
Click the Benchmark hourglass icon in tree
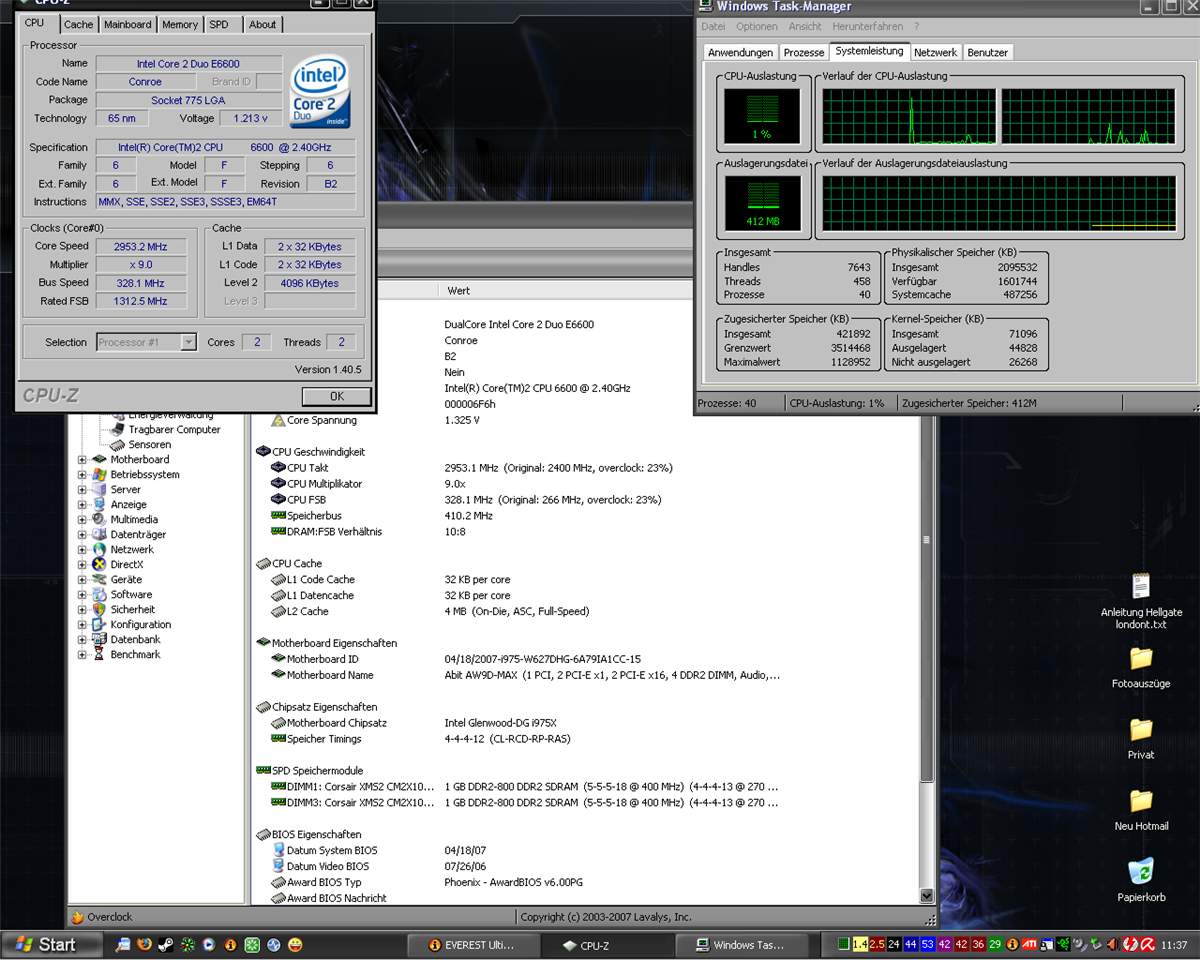tap(99, 655)
